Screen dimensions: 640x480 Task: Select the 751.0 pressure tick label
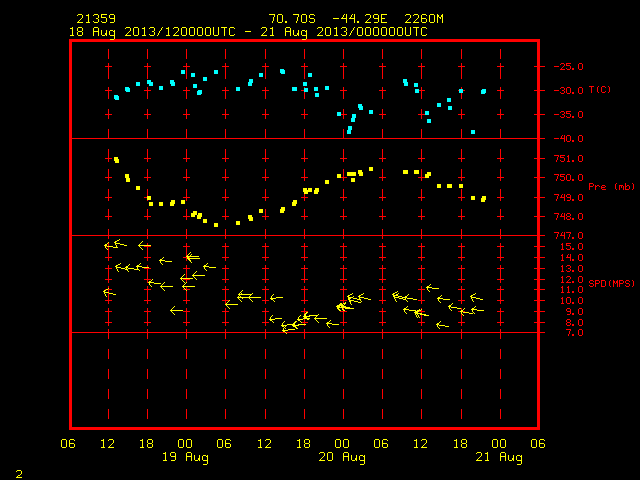coord(568,158)
